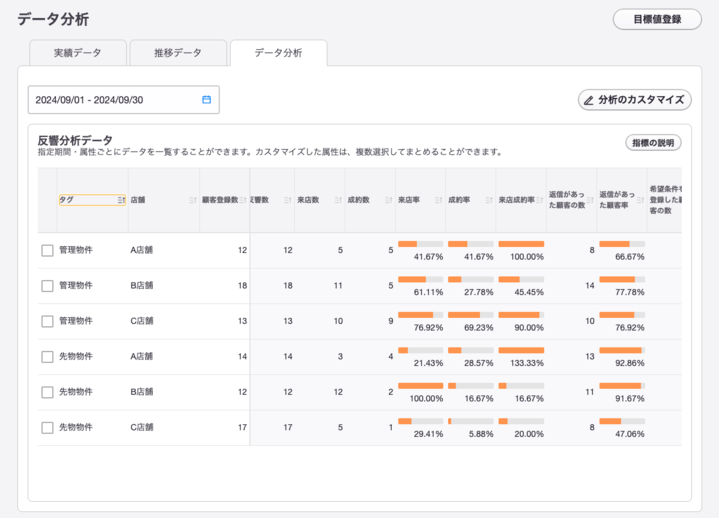Select the データ分析 tab
Screen dimensions: 719x518
pyautogui.click(x=278, y=53)
